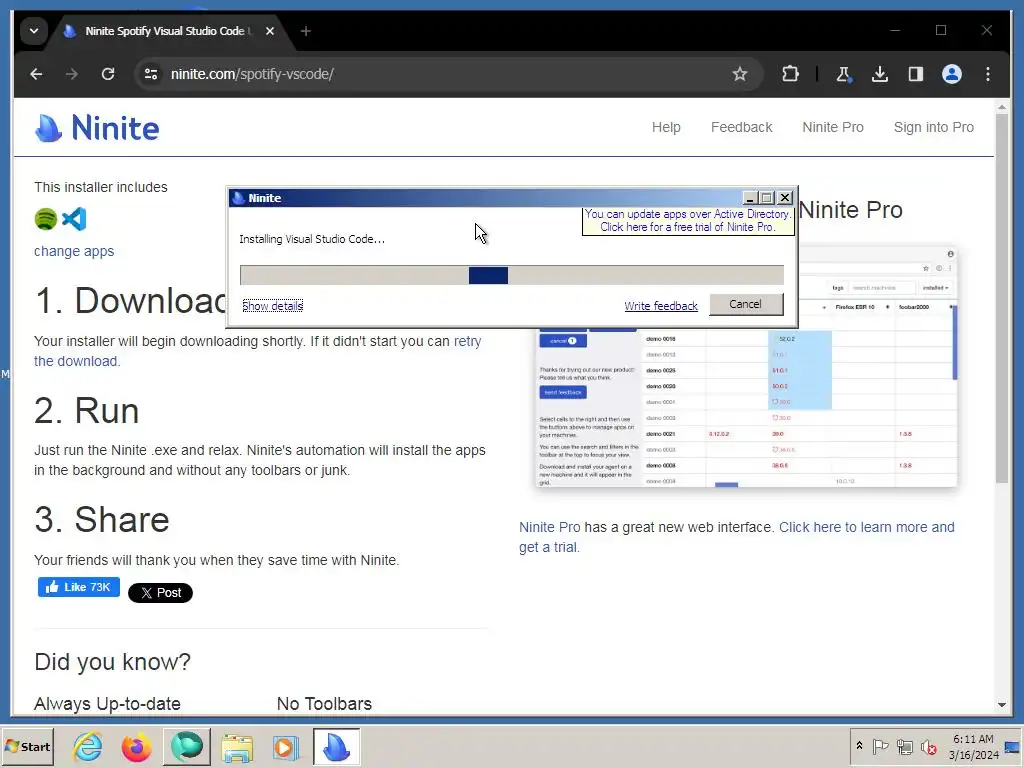Image resolution: width=1024 pixels, height=768 pixels.
Task: Click Write feedback in installer dialog
Action: click(661, 306)
